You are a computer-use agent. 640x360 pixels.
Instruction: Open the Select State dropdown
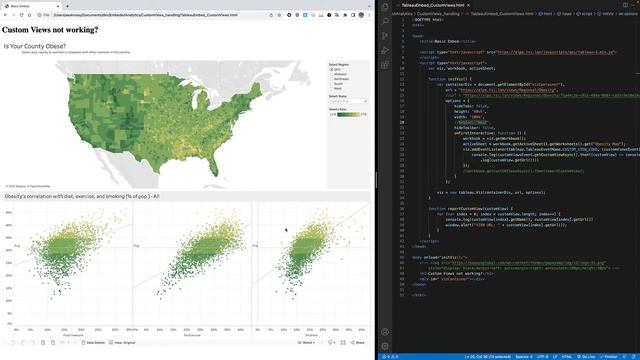[x=348, y=101]
